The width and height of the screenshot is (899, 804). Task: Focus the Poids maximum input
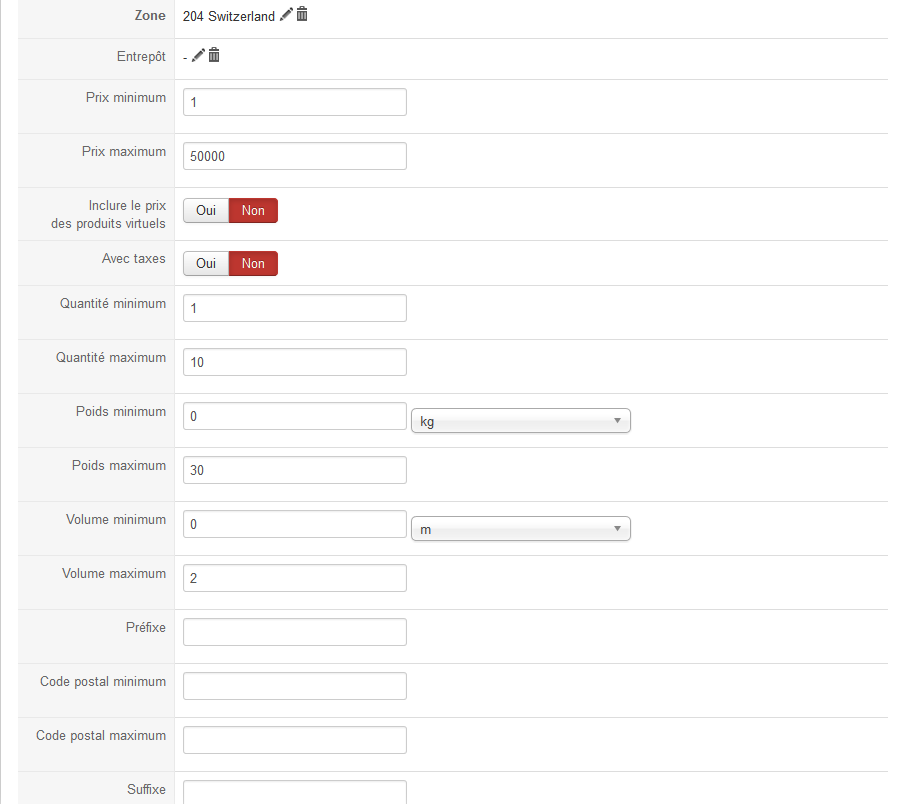pos(295,470)
